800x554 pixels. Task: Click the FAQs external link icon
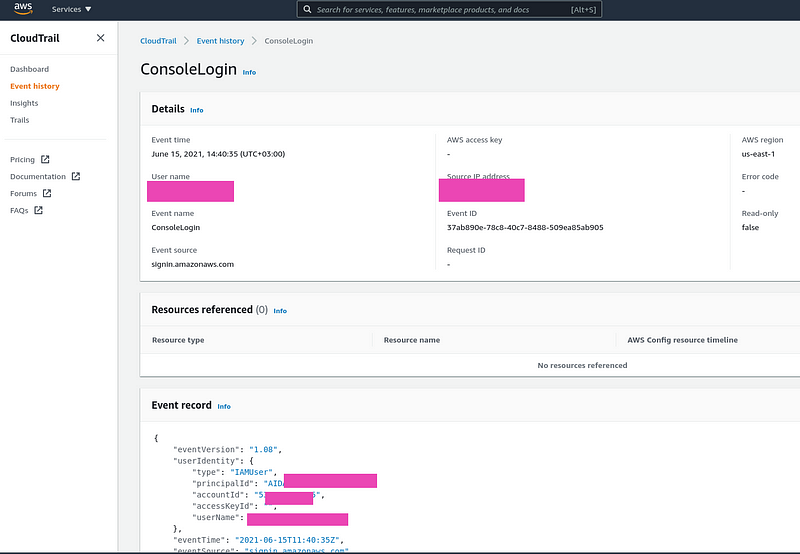38,210
